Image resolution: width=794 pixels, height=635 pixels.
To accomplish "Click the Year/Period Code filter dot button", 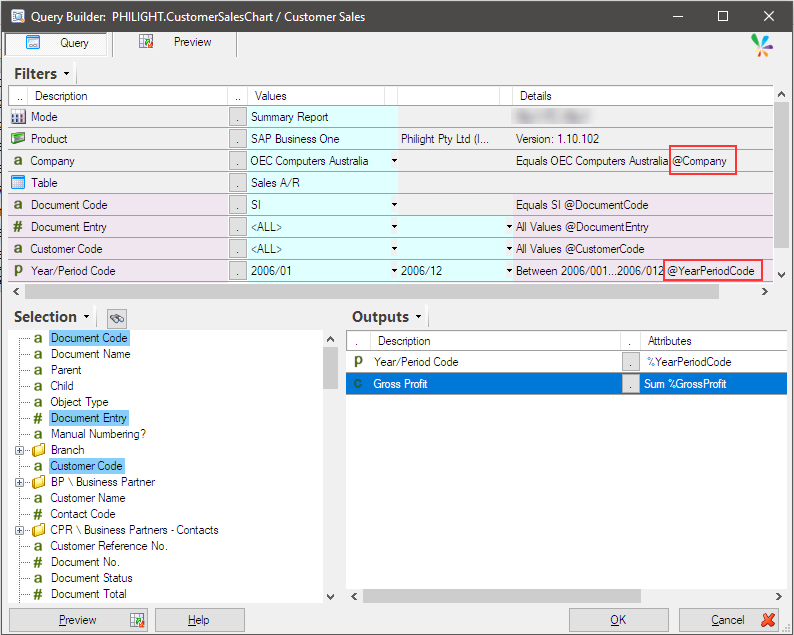I will (237, 270).
